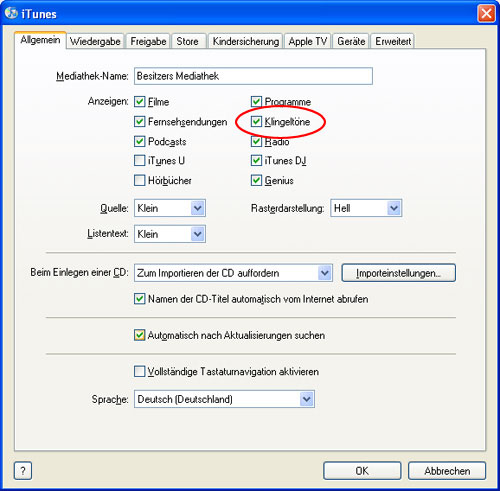The image size is (500, 491).
Task: Open the Freigabe tab
Action: pos(148,41)
